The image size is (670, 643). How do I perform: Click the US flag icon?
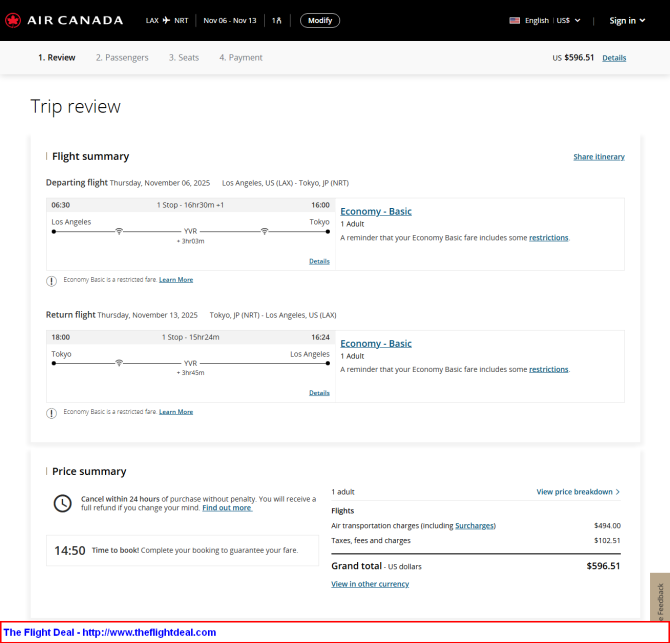point(514,20)
